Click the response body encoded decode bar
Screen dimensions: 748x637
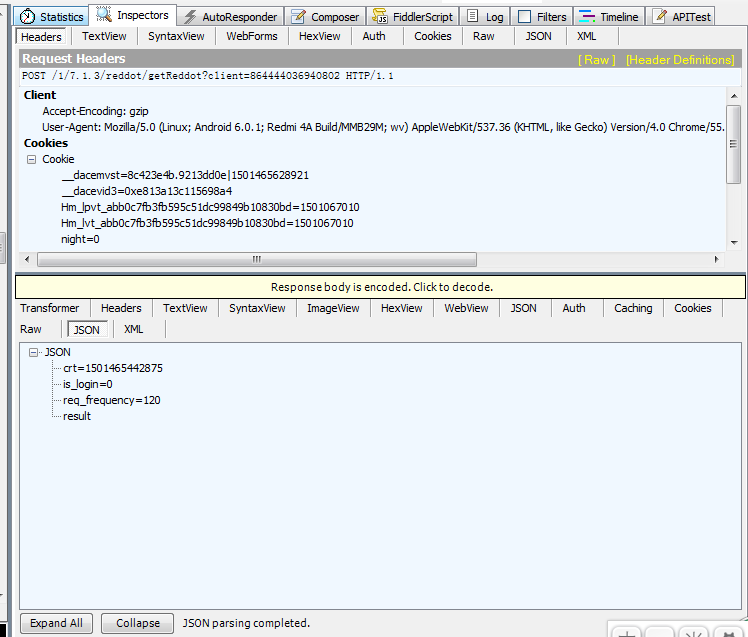point(380,287)
